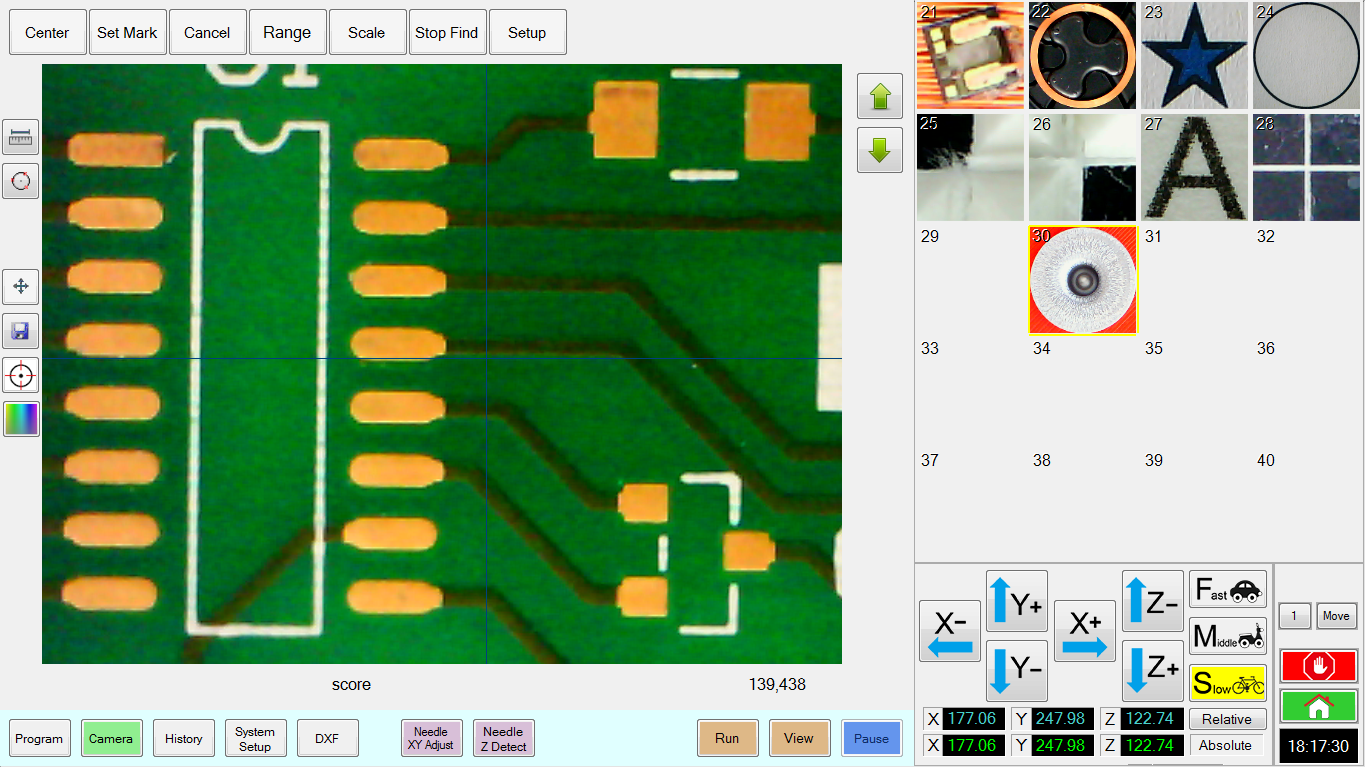Click the ruler measurement icon
The height and width of the screenshot is (768, 1366).
pyautogui.click(x=20, y=138)
